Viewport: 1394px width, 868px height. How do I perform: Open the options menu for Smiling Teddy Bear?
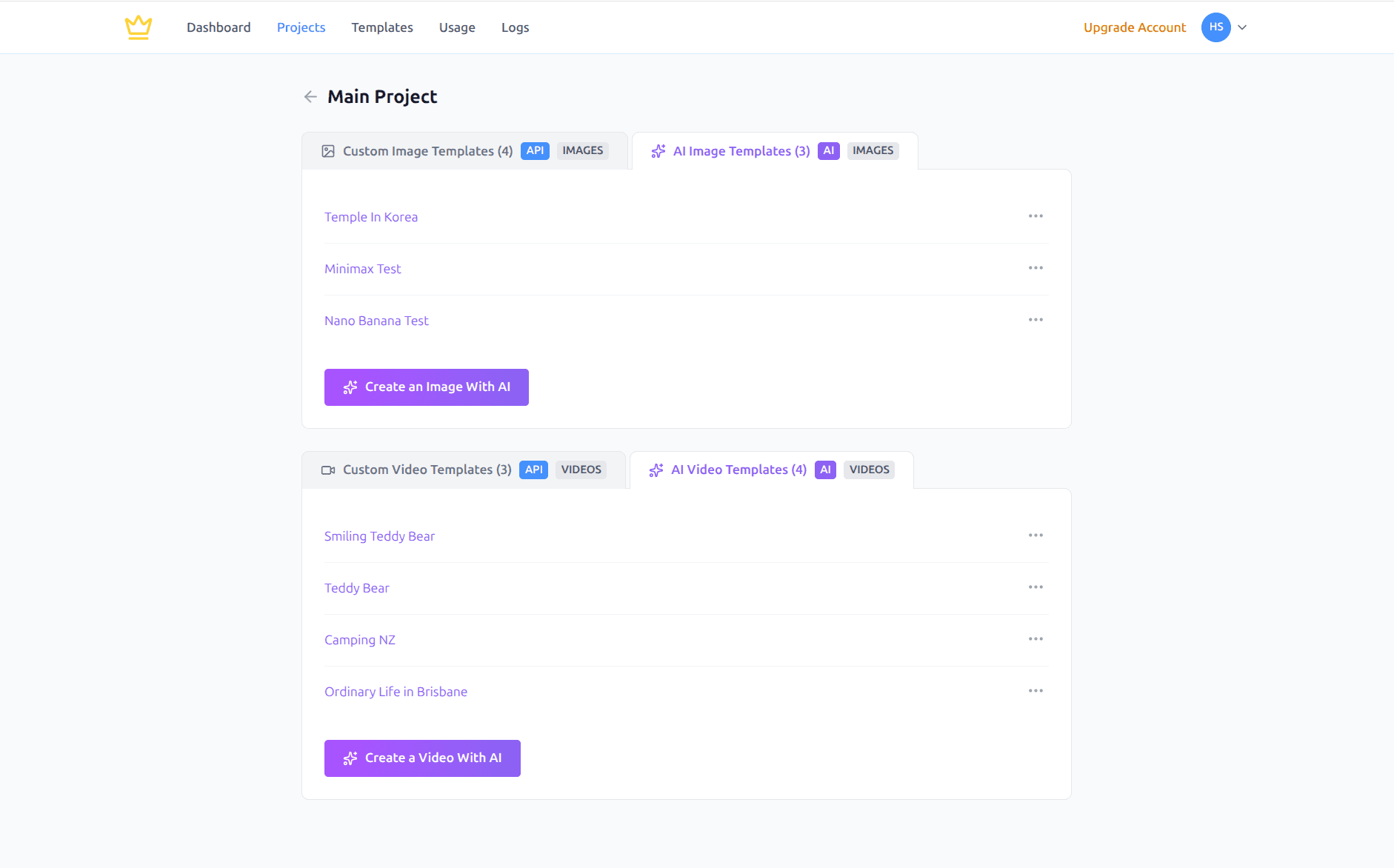coord(1036,535)
